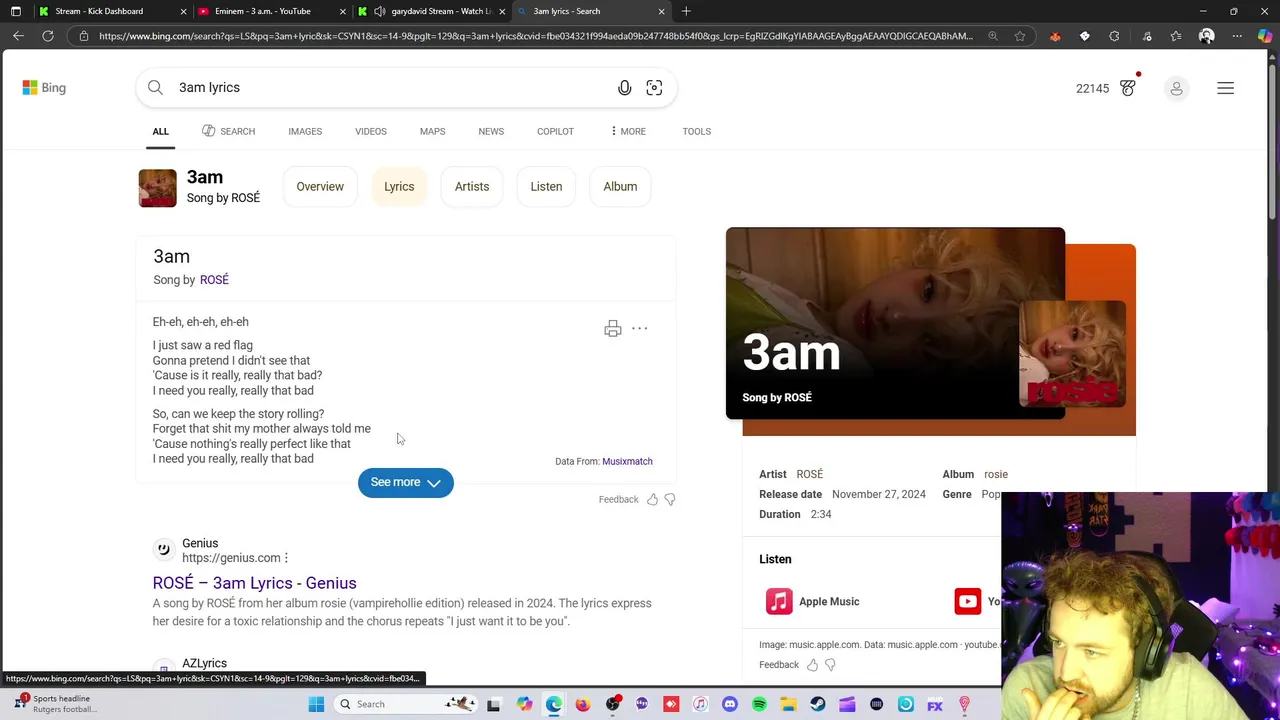Switch to MAPS tab
Viewport: 1280px width, 720px height.
click(x=432, y=131)
